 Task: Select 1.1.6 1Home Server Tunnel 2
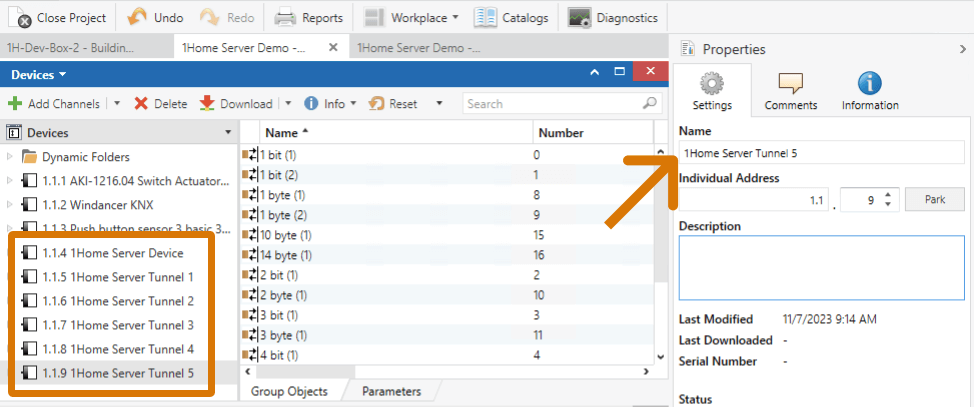(x=117, y=301)
